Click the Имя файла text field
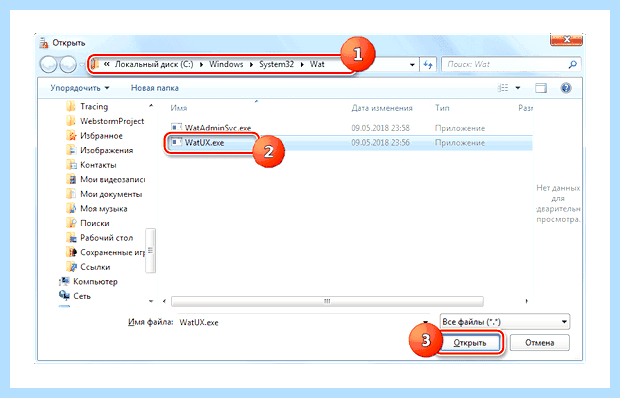620x398 pixels. (x=299, y=322)
